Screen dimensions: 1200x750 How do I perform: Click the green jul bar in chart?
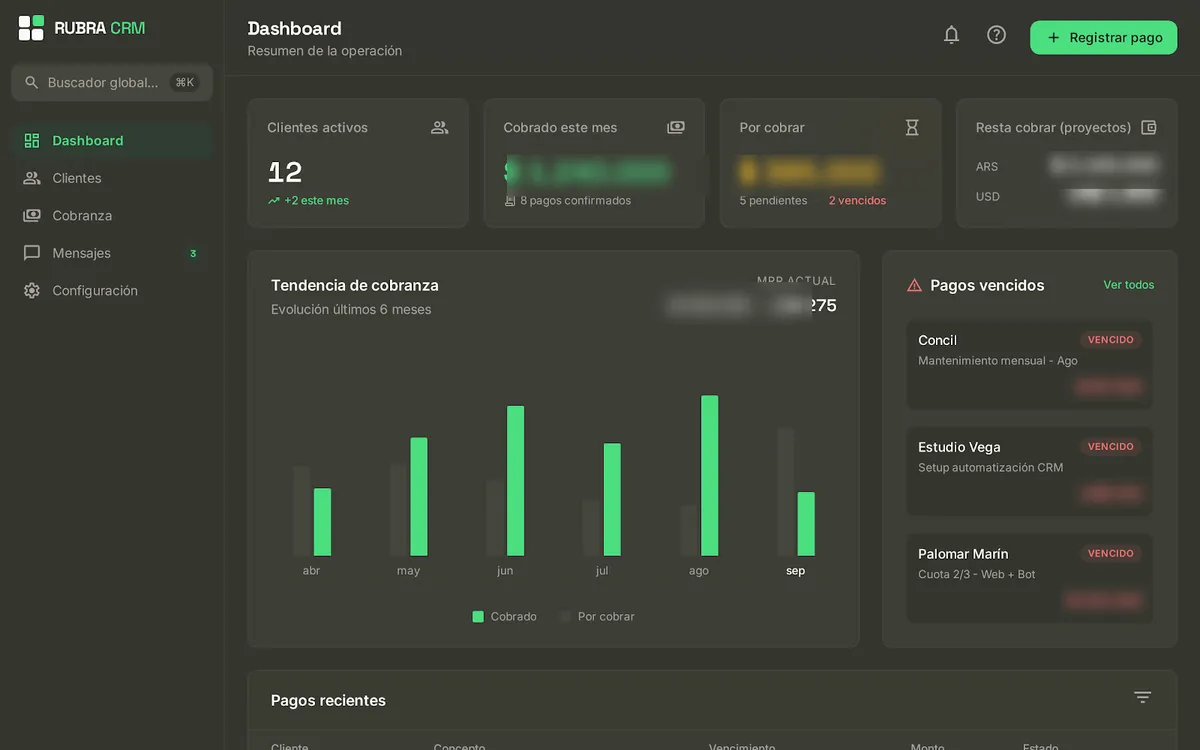click(612, 500)
